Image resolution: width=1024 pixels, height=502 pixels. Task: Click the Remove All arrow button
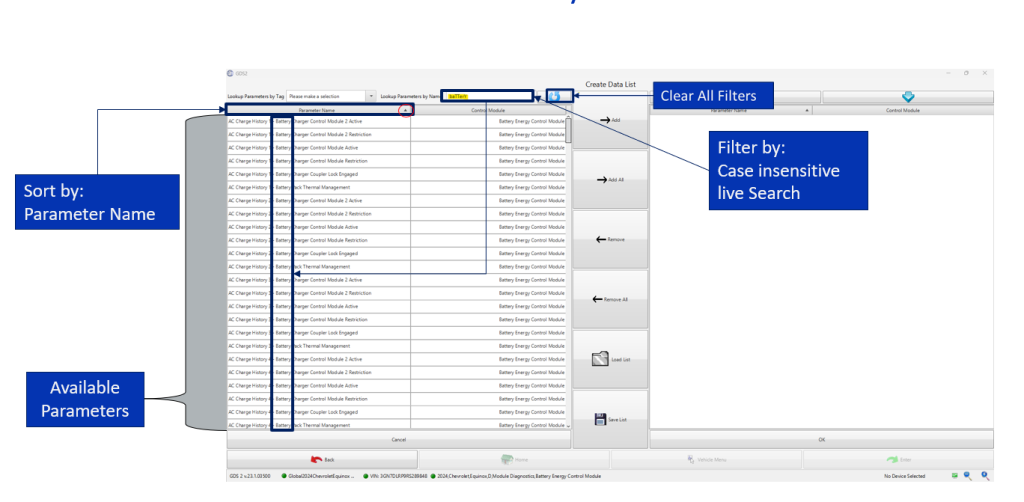click(610, 300)
